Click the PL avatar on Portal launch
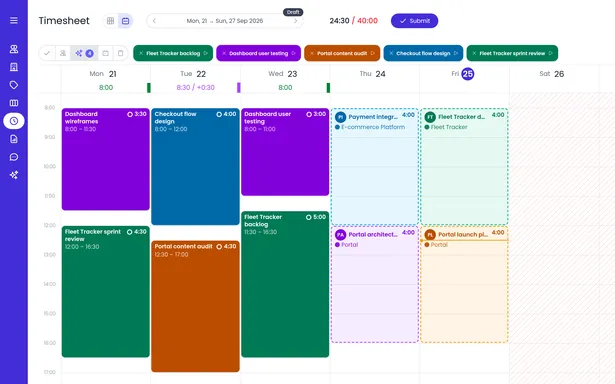Image resolution: width=615 pixels, height=384 pixels. (x=430, y=235)
